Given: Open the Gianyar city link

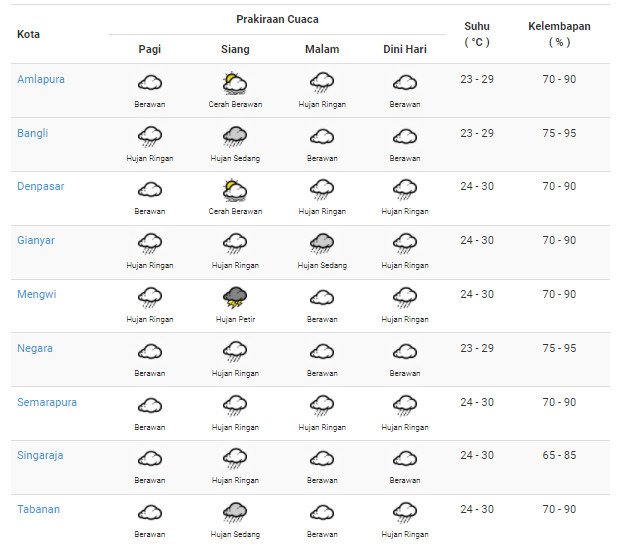Looking at the screenshot, I should click(x=36, y=240).
